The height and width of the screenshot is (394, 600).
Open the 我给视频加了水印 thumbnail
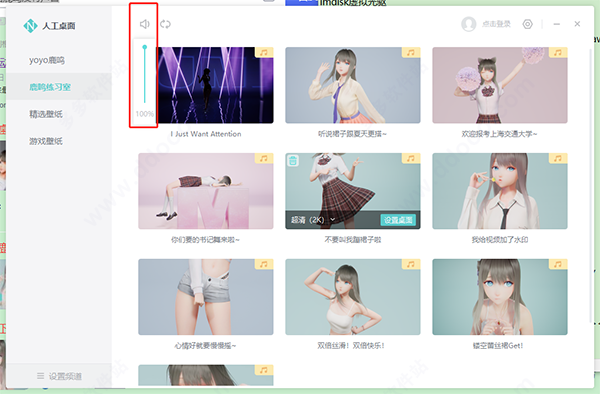click(500, 191)
